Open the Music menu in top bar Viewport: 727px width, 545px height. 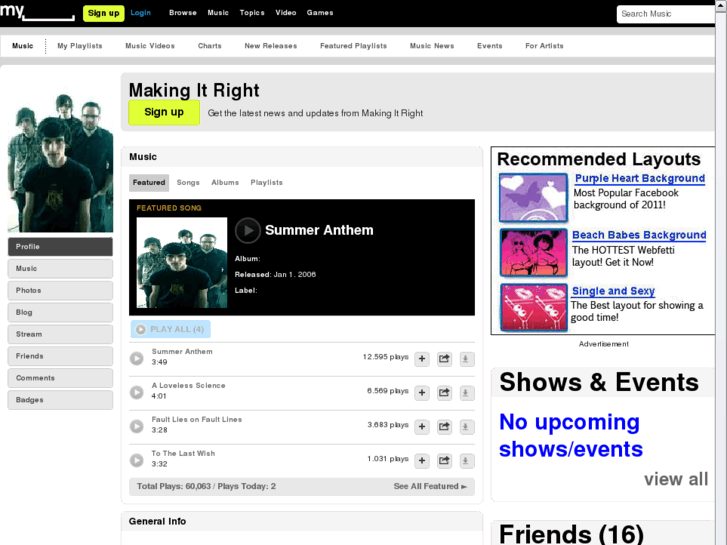pyautogui.click(x=218, y=13)
